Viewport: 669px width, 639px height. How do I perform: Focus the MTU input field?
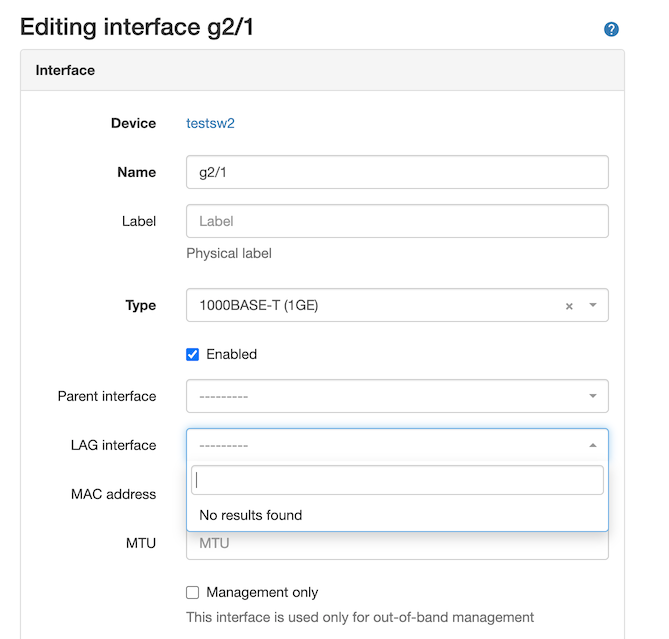pyautogui.click(x=397, y=544)
